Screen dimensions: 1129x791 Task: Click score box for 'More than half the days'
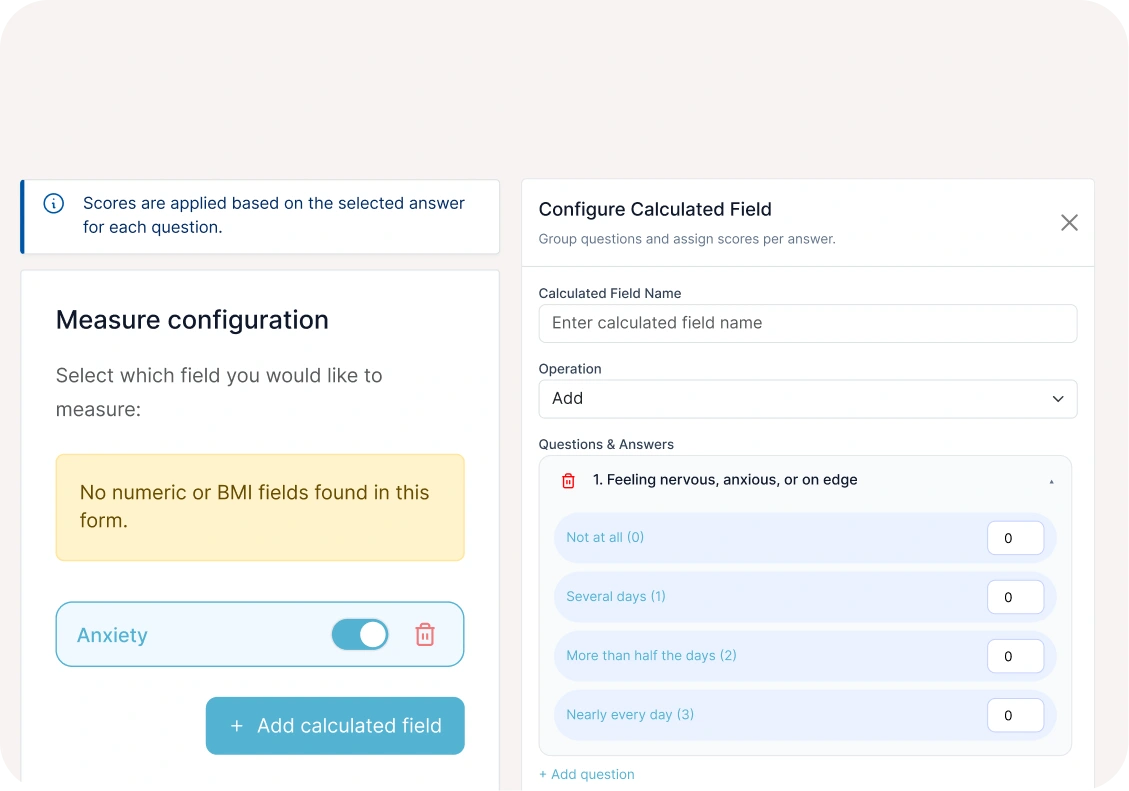coord(1015,657)
